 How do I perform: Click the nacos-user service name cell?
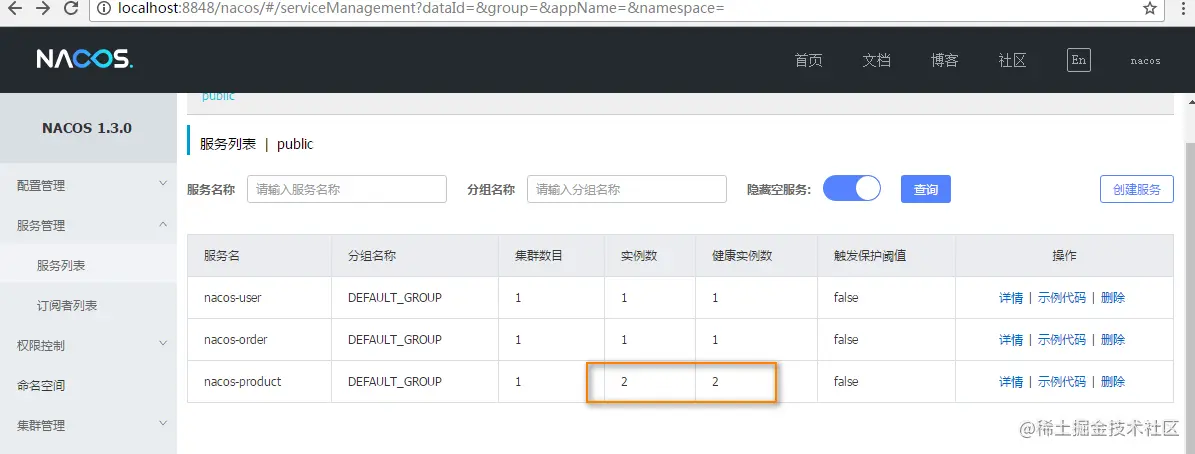point(259,298)
